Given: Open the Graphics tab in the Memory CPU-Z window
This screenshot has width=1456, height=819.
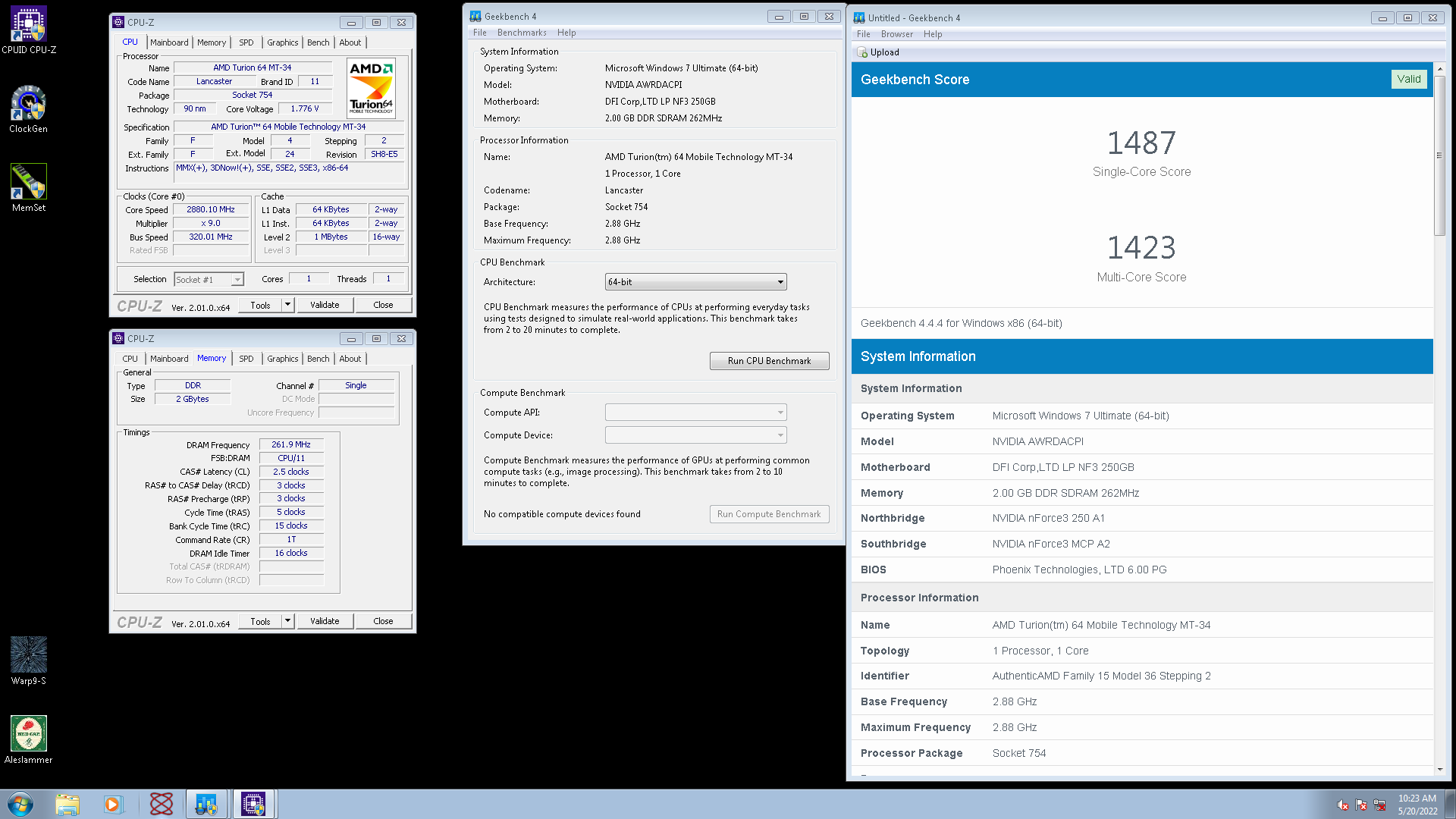Looking at the screenshot, I should (282, 359).
